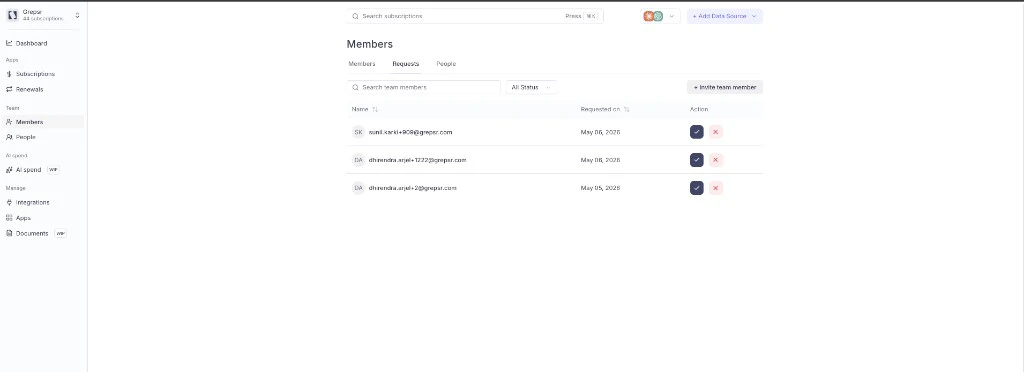The width and height of the screenshot is (1024, 372).
Task: Click the DA avatar beside dhirendra.arjel+1222
Action: click(358, 160)
